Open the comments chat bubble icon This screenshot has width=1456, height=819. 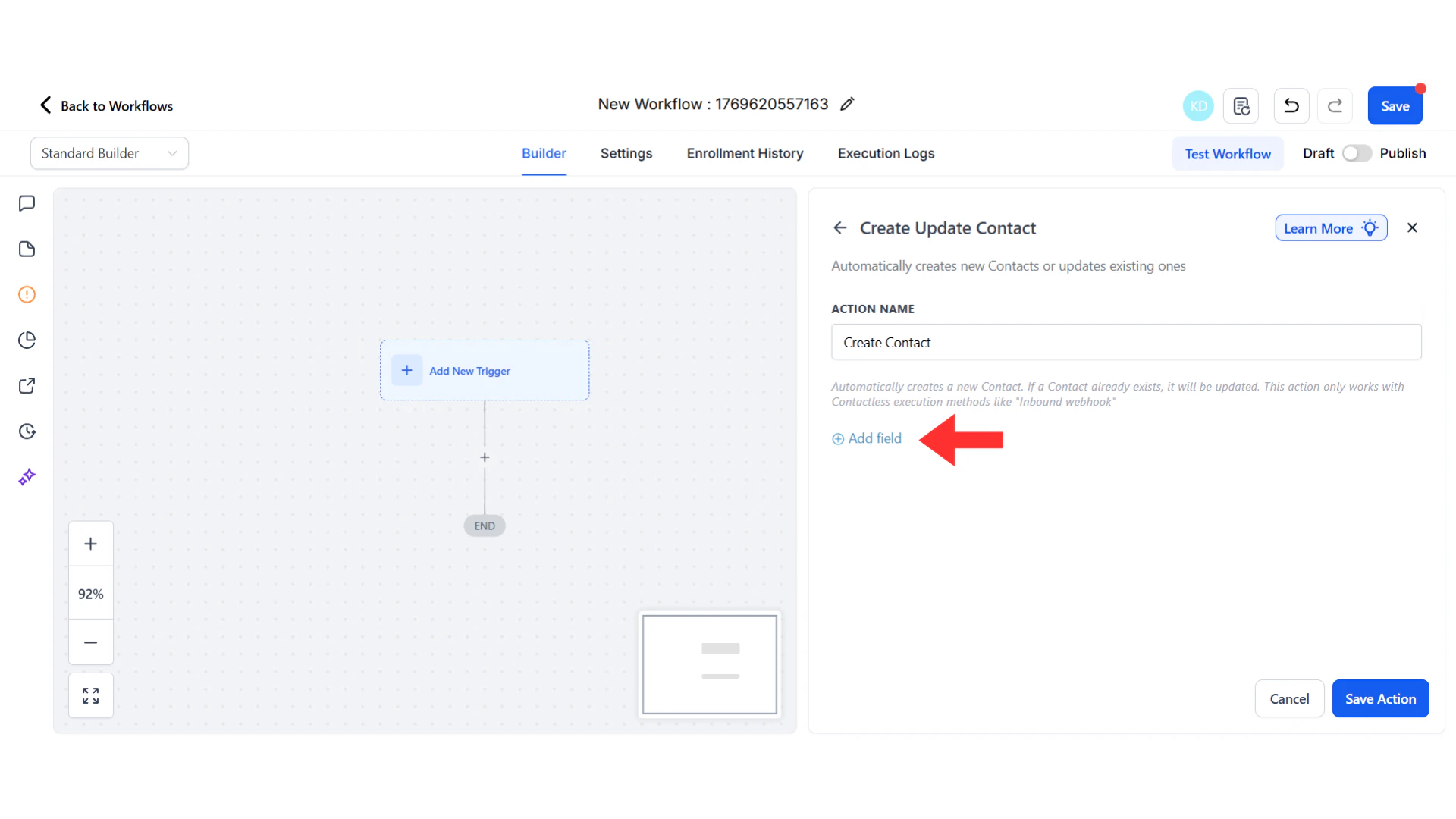point(27,203)
